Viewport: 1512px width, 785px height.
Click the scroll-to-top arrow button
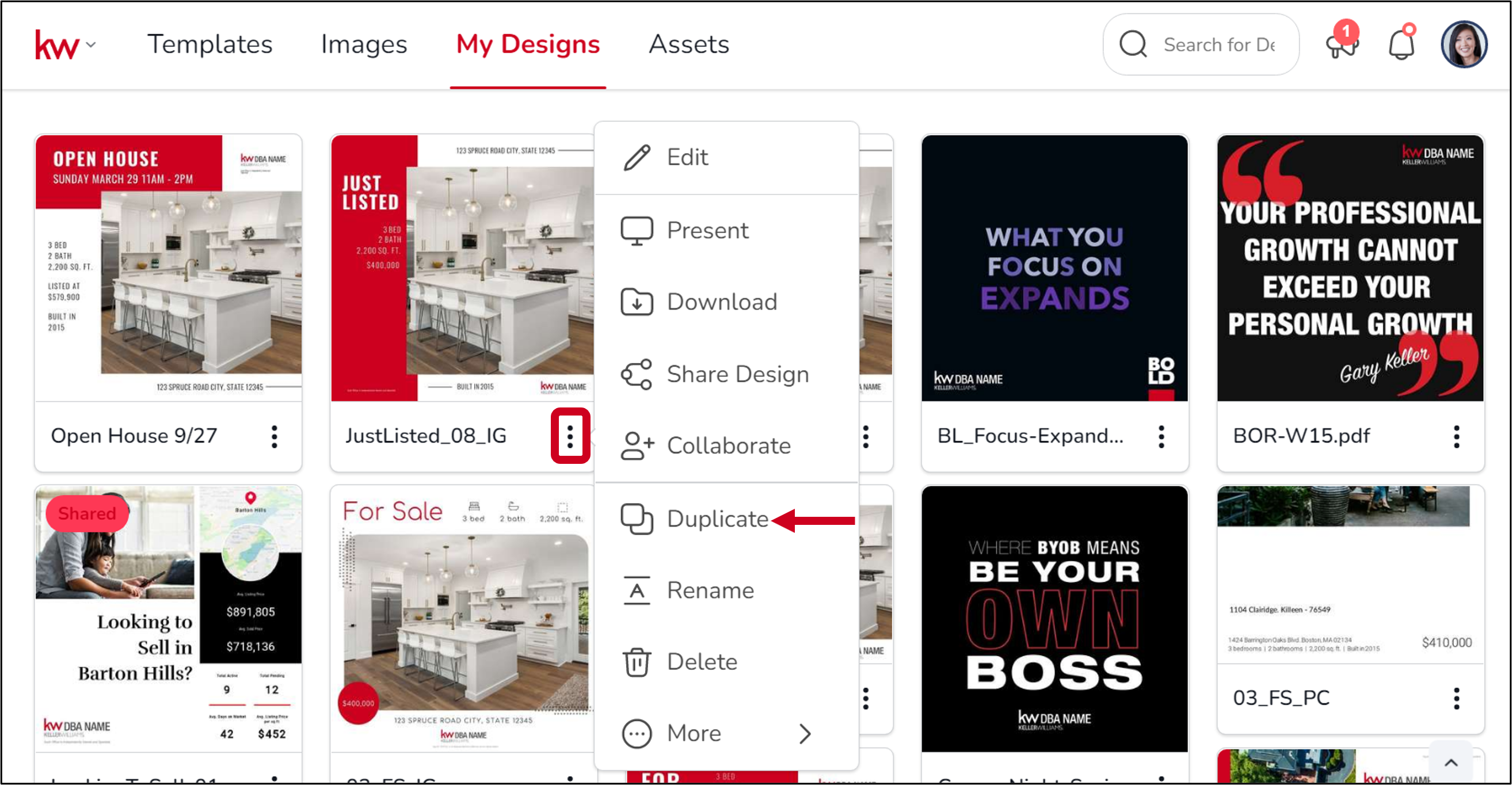1451,763
